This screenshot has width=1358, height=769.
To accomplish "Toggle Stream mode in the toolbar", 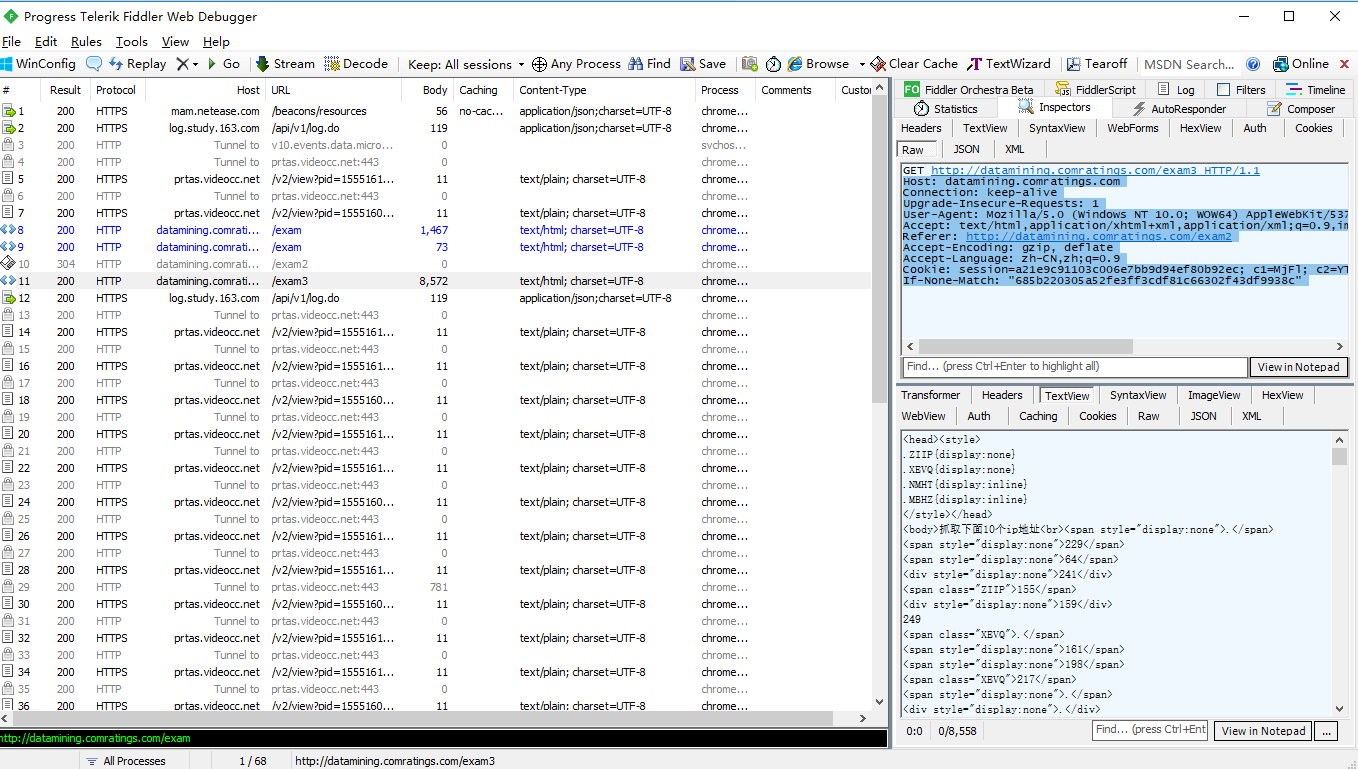I will pos(285,64).
